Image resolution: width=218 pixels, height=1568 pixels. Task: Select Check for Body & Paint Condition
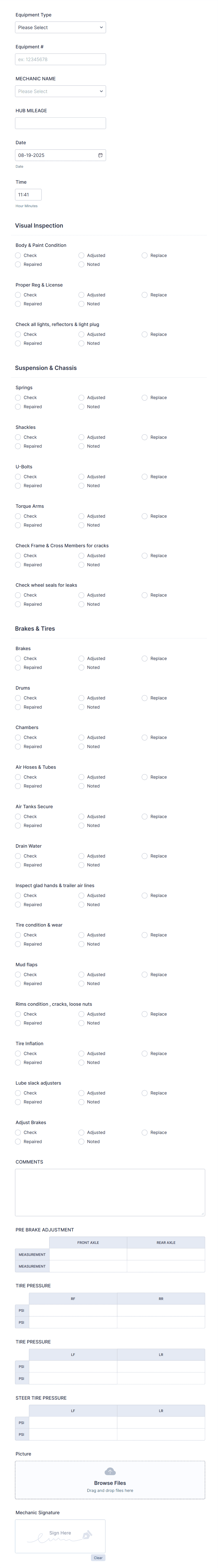click(19, 255)
